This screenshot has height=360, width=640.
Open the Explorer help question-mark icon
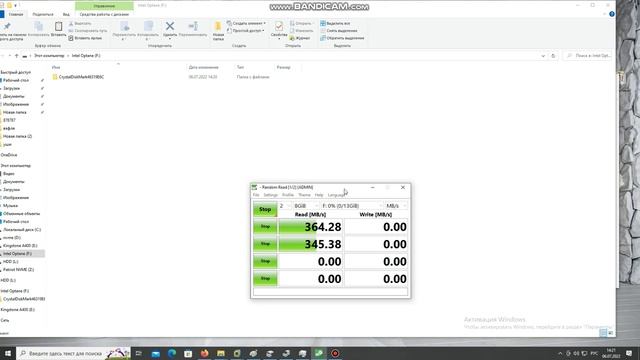(611, 14)
